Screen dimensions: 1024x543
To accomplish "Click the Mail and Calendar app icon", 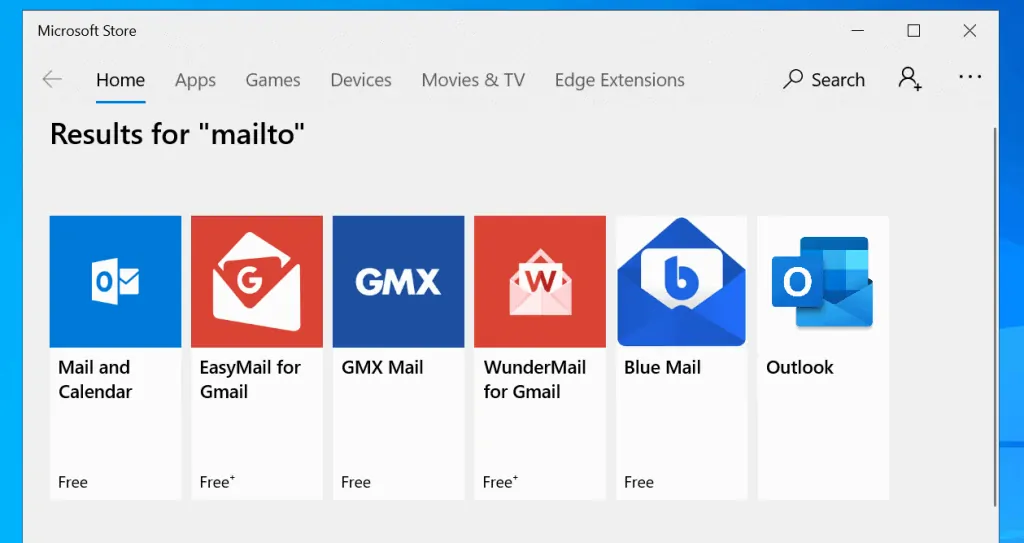I will click(115, 282).
